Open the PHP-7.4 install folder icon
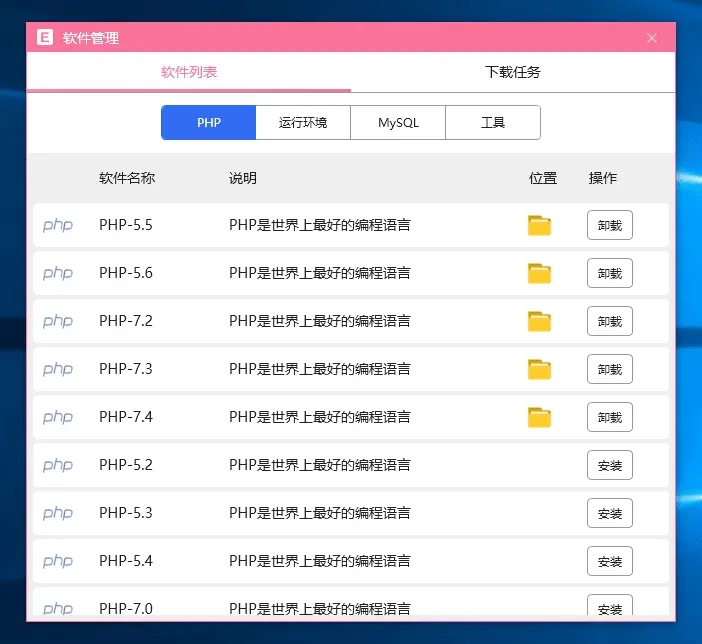 click(x=539, y=417)
